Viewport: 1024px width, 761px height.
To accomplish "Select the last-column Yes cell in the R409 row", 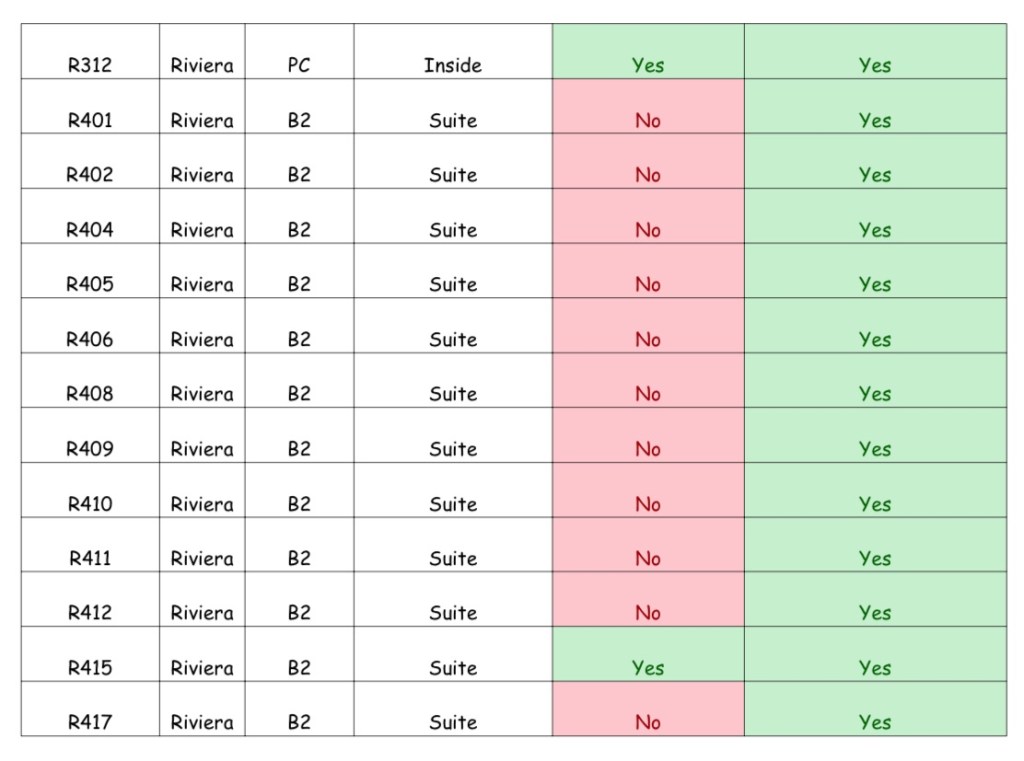I will (875, 449).
